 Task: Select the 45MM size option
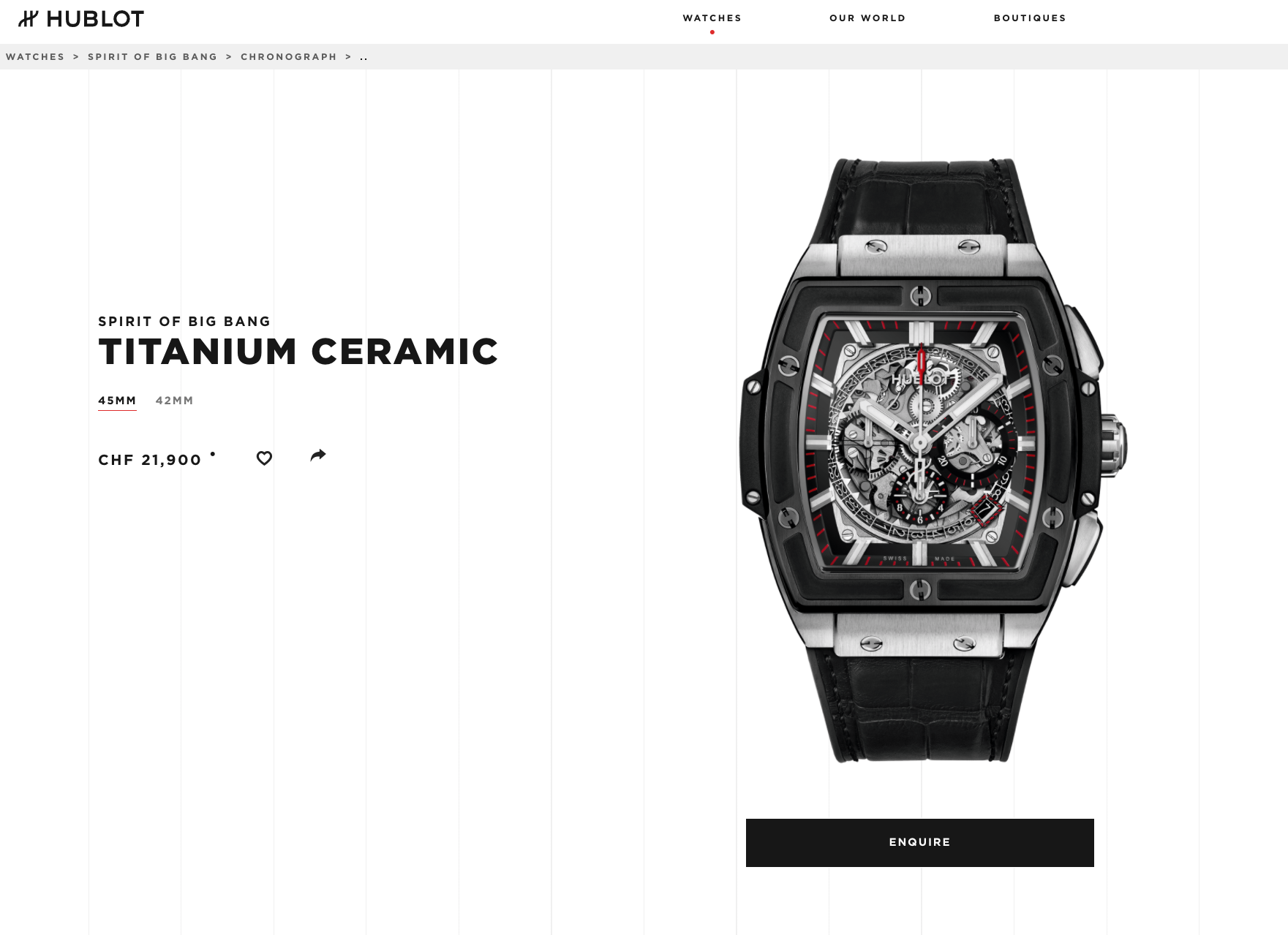pos(117,401)
